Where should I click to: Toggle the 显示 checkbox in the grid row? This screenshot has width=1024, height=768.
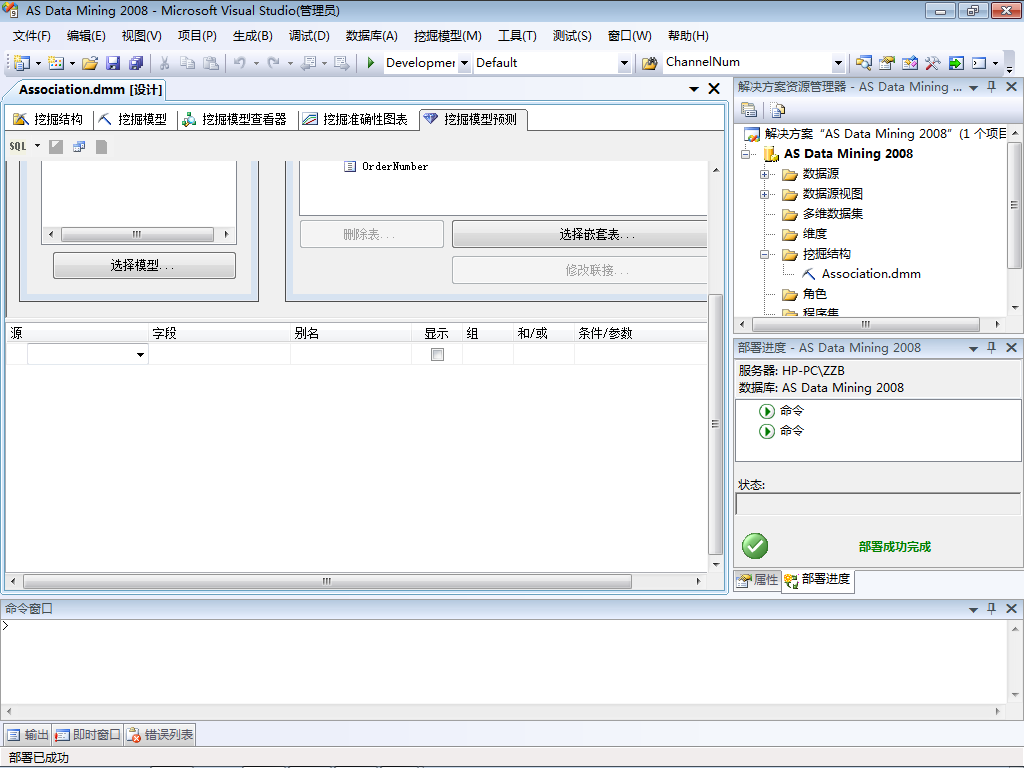click(x=438, y=355)
